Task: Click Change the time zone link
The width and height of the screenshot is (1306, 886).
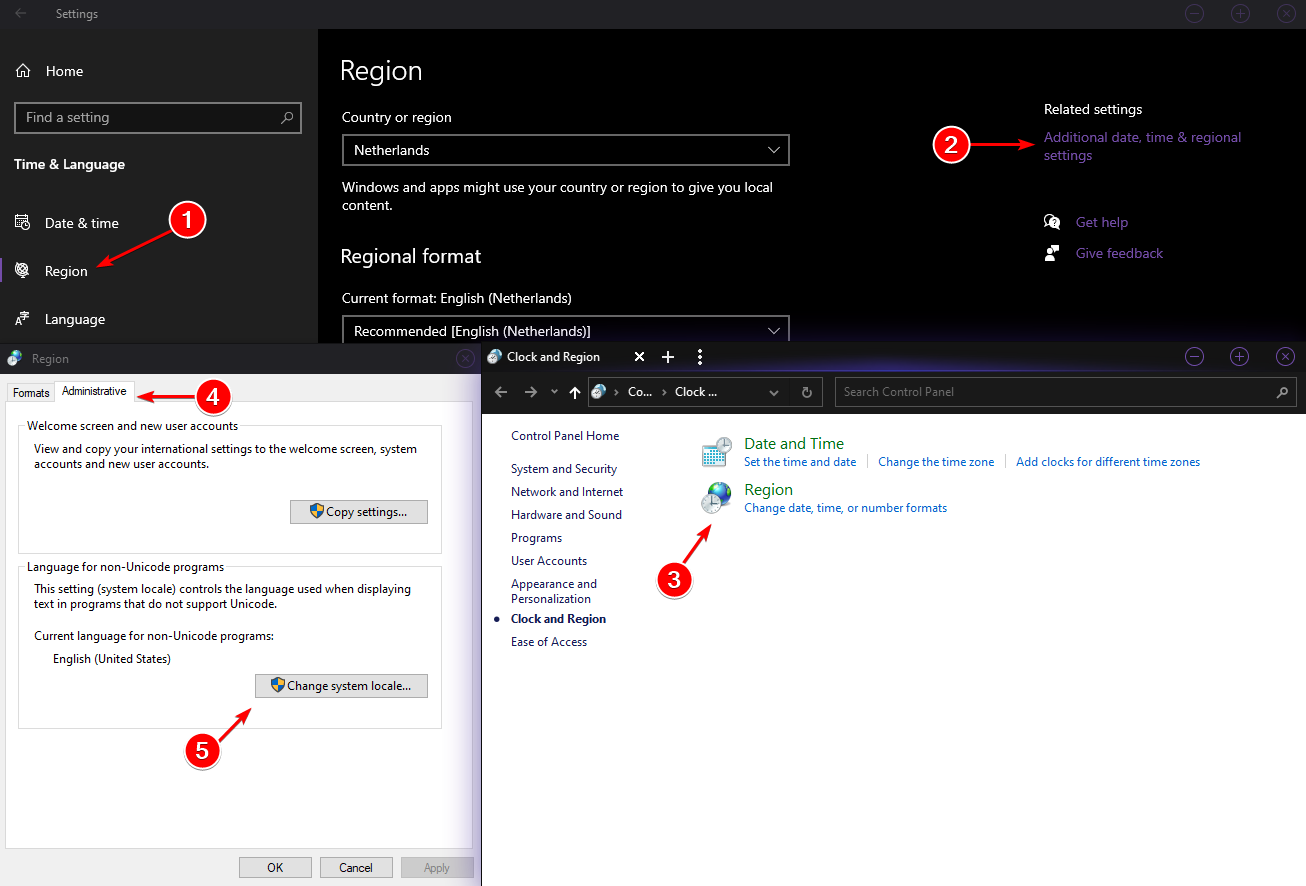Action: click(x=936, y=462)
